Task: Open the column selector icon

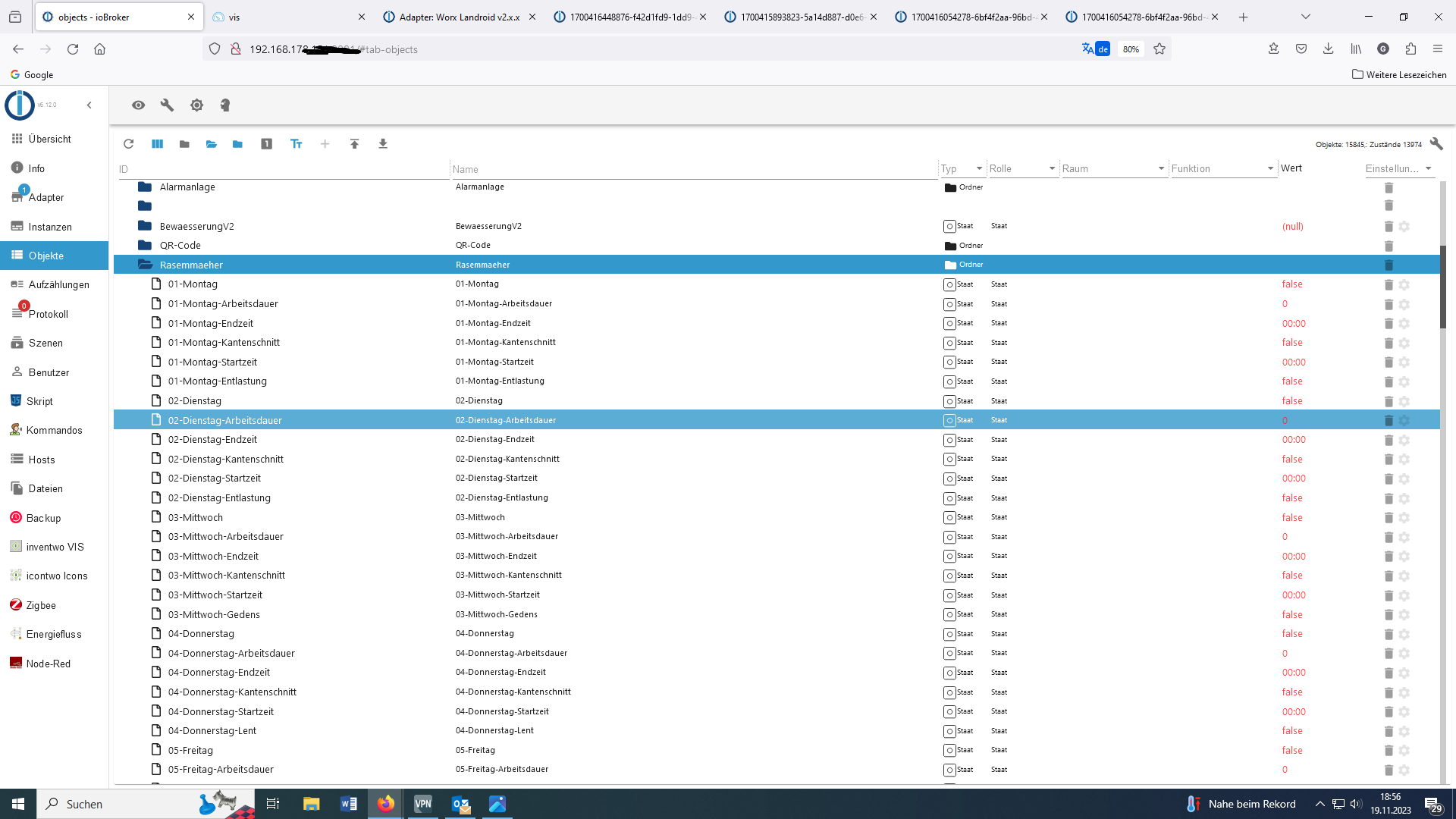Action: [157, 144]
